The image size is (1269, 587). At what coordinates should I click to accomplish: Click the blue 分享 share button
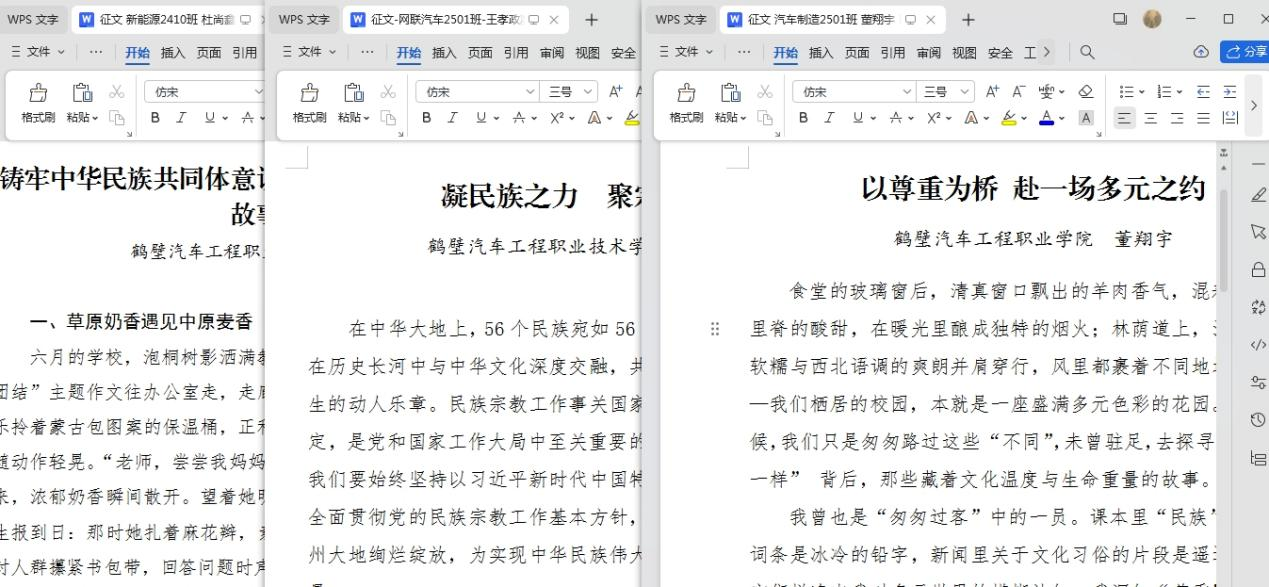point(1244,52)
